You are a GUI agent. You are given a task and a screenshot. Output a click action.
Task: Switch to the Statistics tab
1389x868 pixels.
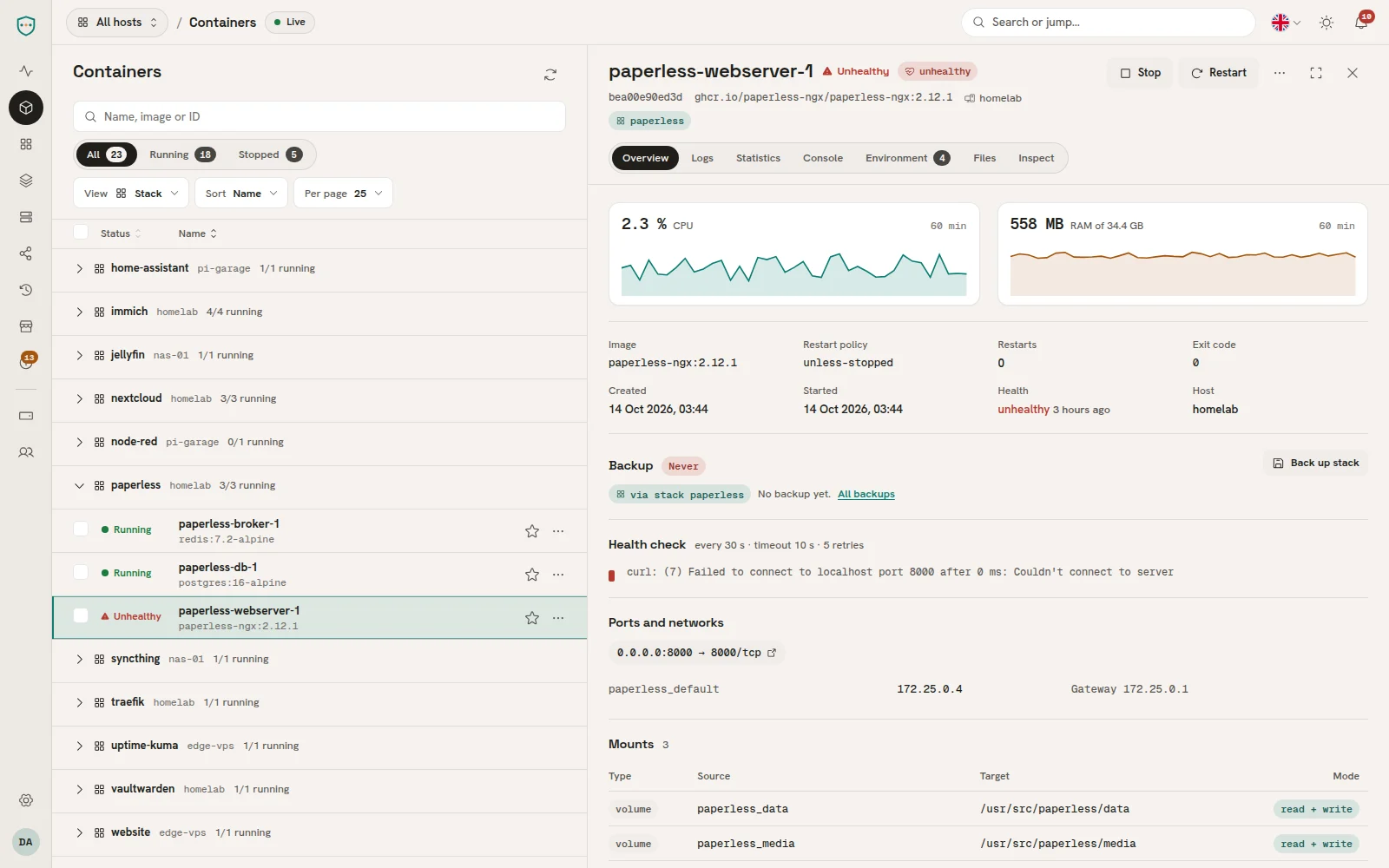(x=758, y=158)
